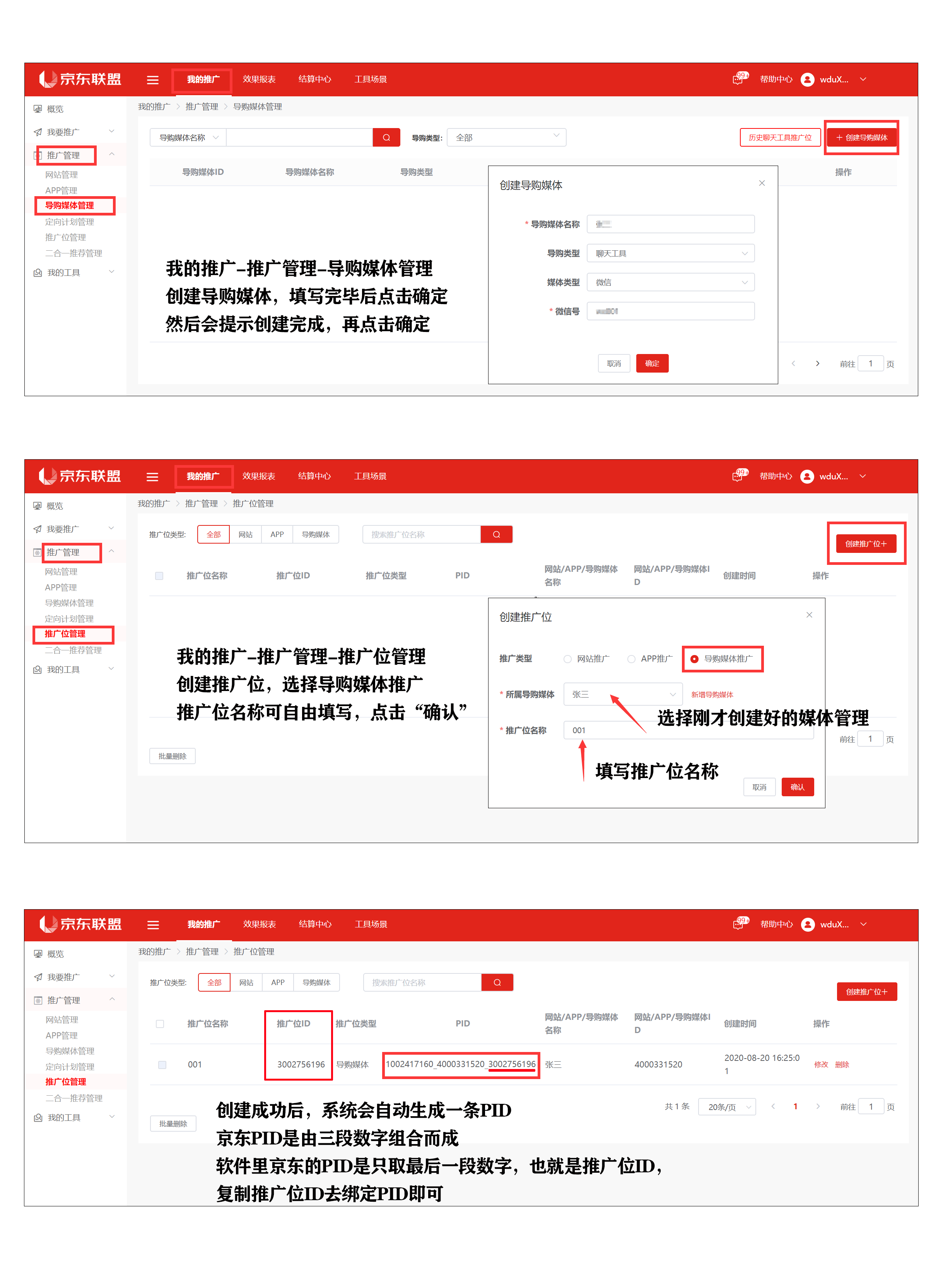Click the 创建导购媒体 button
Image resolution: width=943 pixels, height=1288 pixels.
(x=861, y=138)
